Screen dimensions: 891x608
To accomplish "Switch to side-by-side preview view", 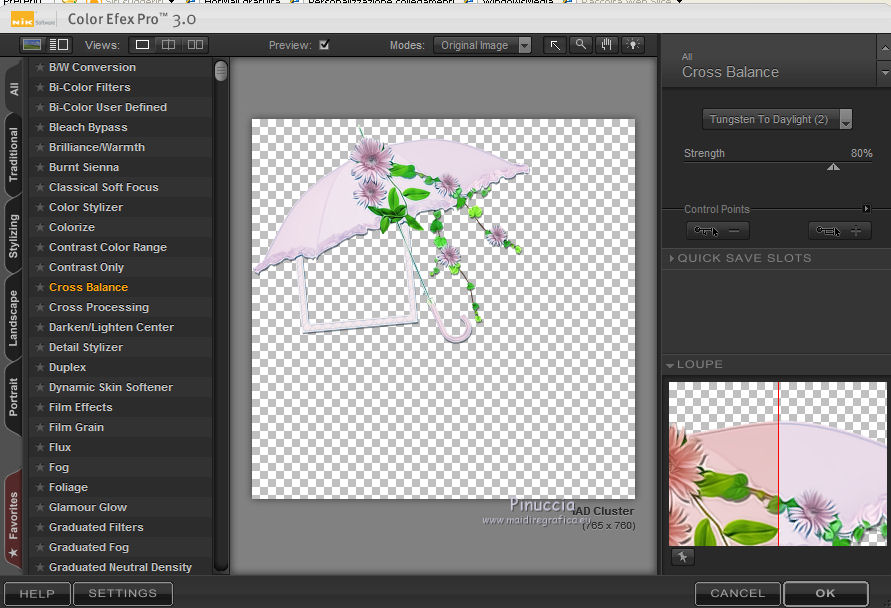I will [195, 45].
